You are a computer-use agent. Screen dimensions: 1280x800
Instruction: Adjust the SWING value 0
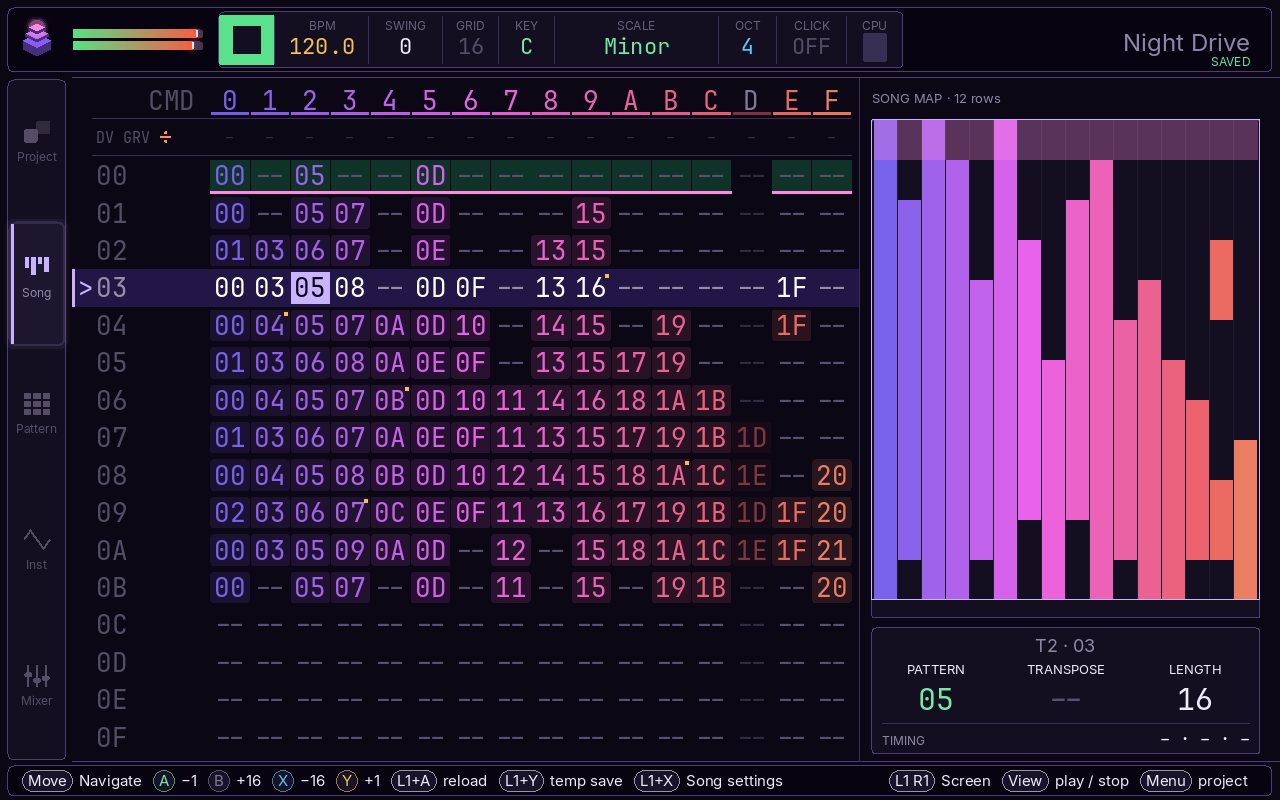pyautogui.click(x=405, y=46)
